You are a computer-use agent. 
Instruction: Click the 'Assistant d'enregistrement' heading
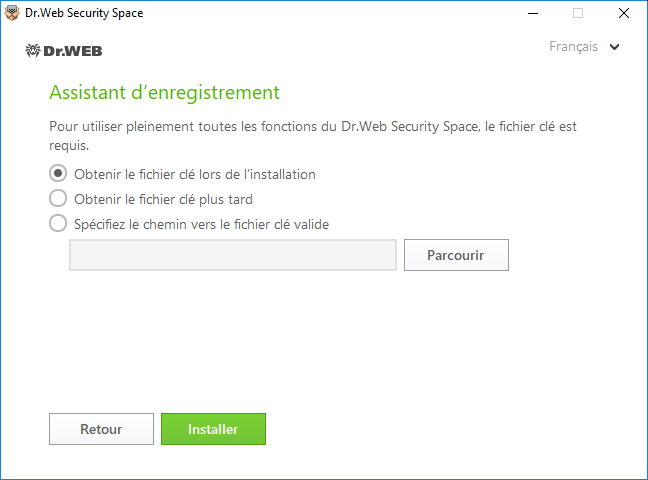[164, 92]
